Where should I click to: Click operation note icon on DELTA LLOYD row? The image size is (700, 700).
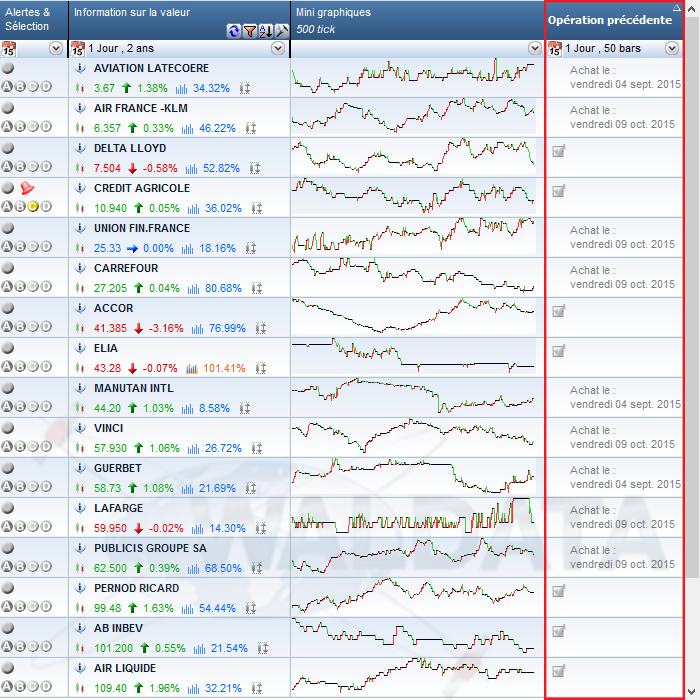click(558, 151)
